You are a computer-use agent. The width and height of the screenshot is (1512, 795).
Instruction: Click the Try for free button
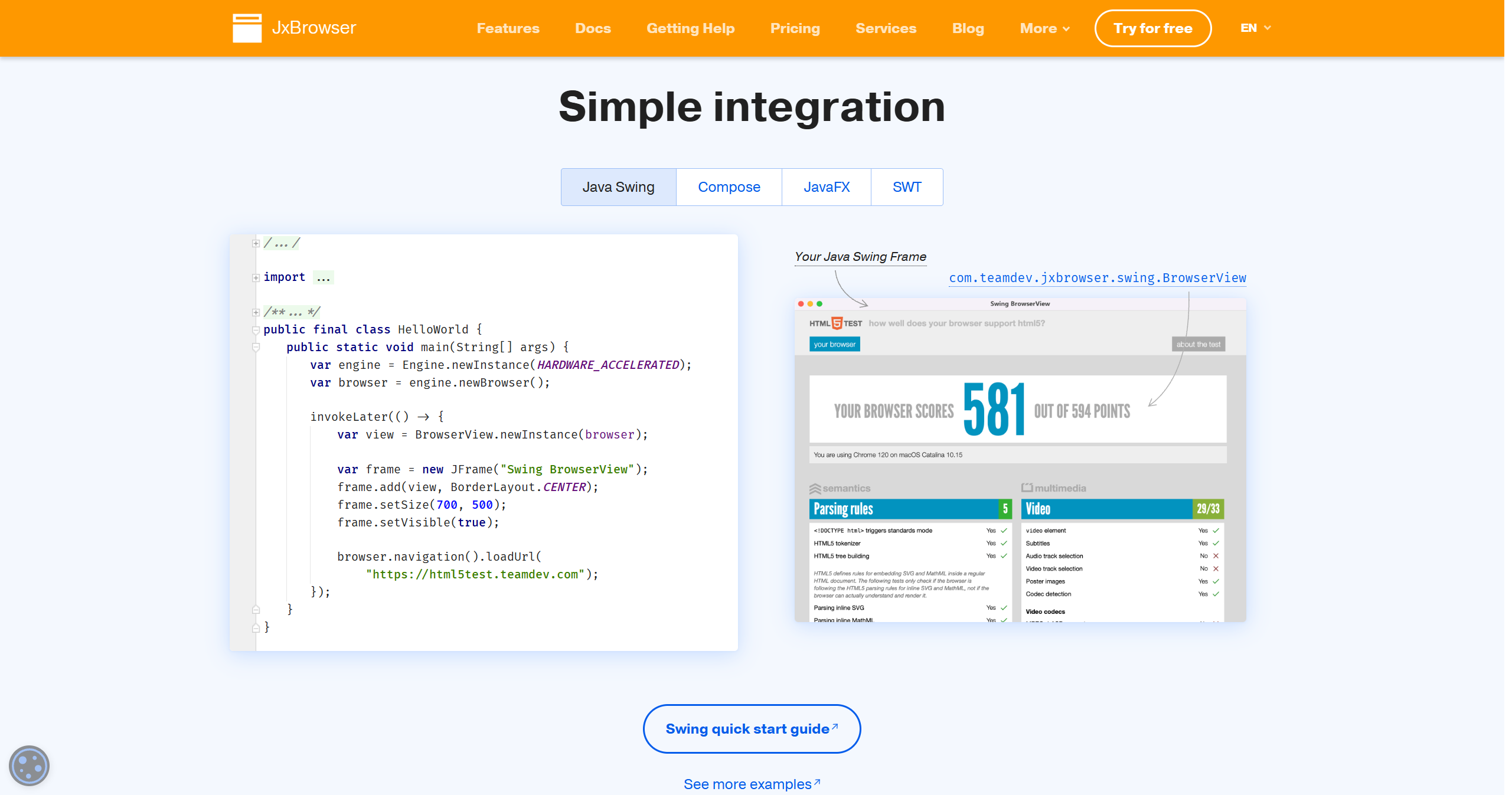[x=1152, y=28]
